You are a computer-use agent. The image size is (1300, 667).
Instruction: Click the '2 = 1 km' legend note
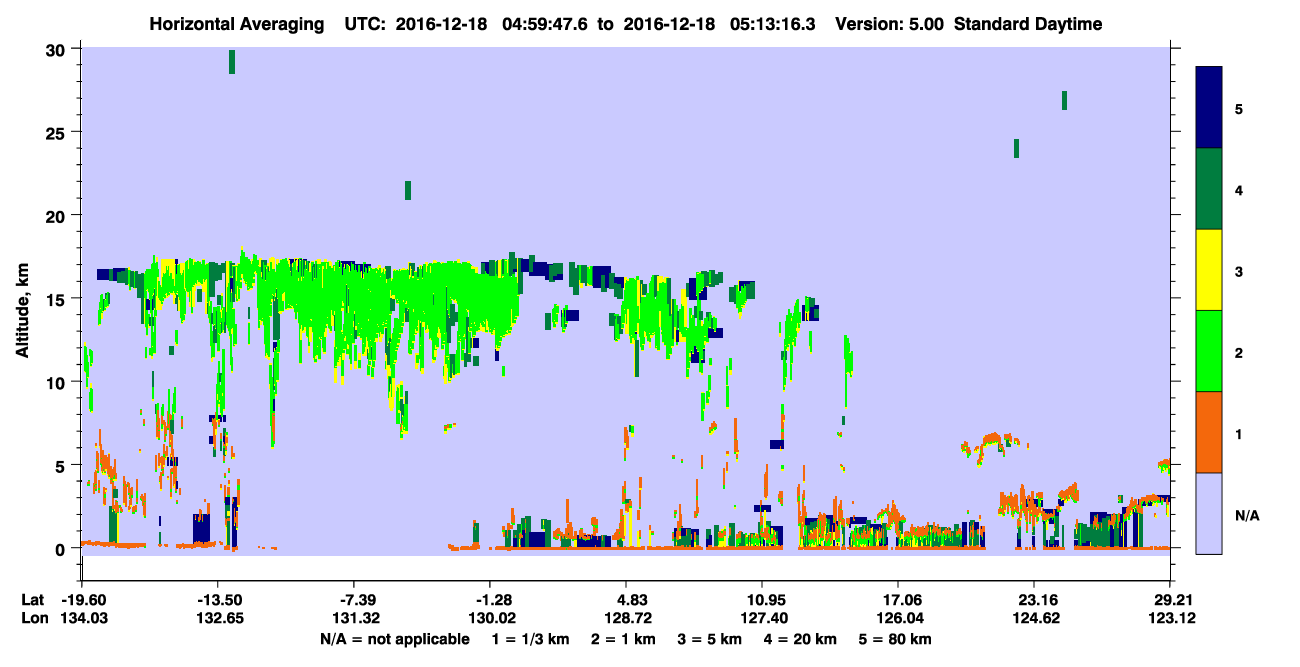[x=623, y=639]
